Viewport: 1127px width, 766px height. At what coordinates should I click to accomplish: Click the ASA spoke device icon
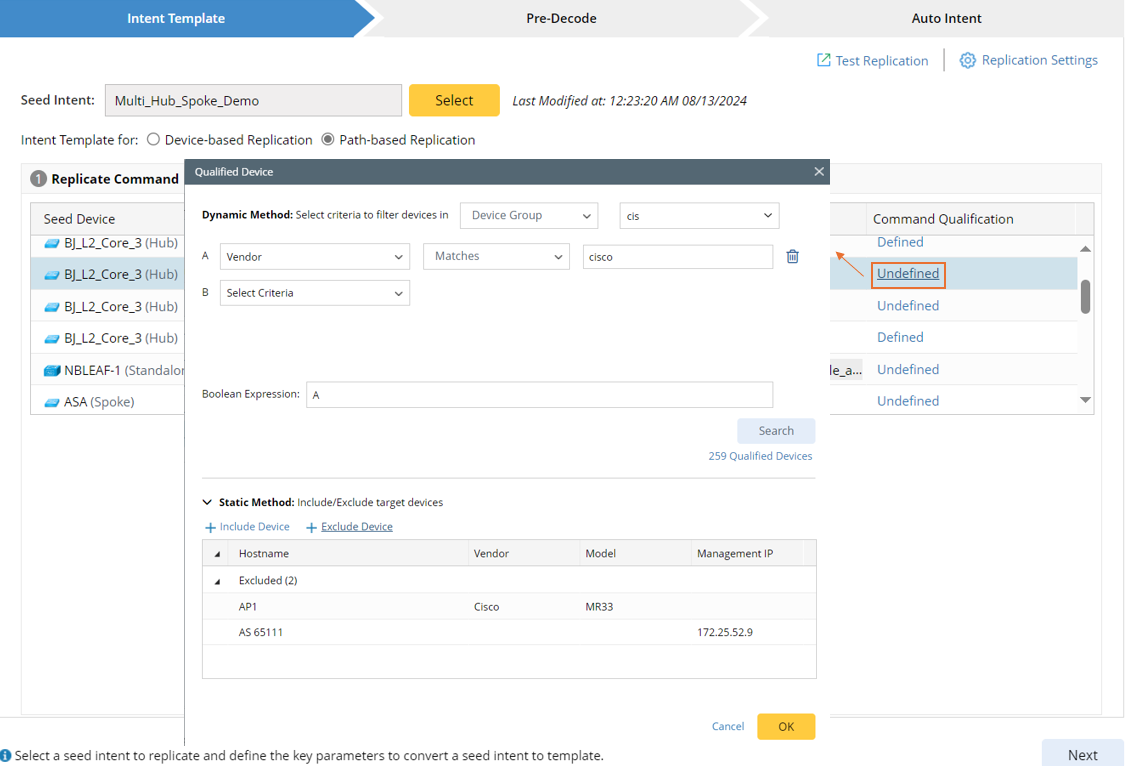tap(52, 402)
